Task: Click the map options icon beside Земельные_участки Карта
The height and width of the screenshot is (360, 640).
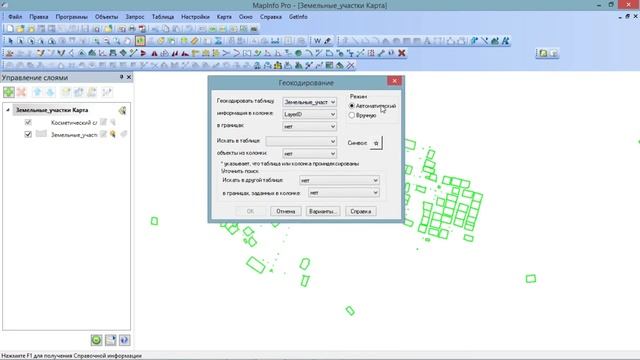Action: coord(122,110)
